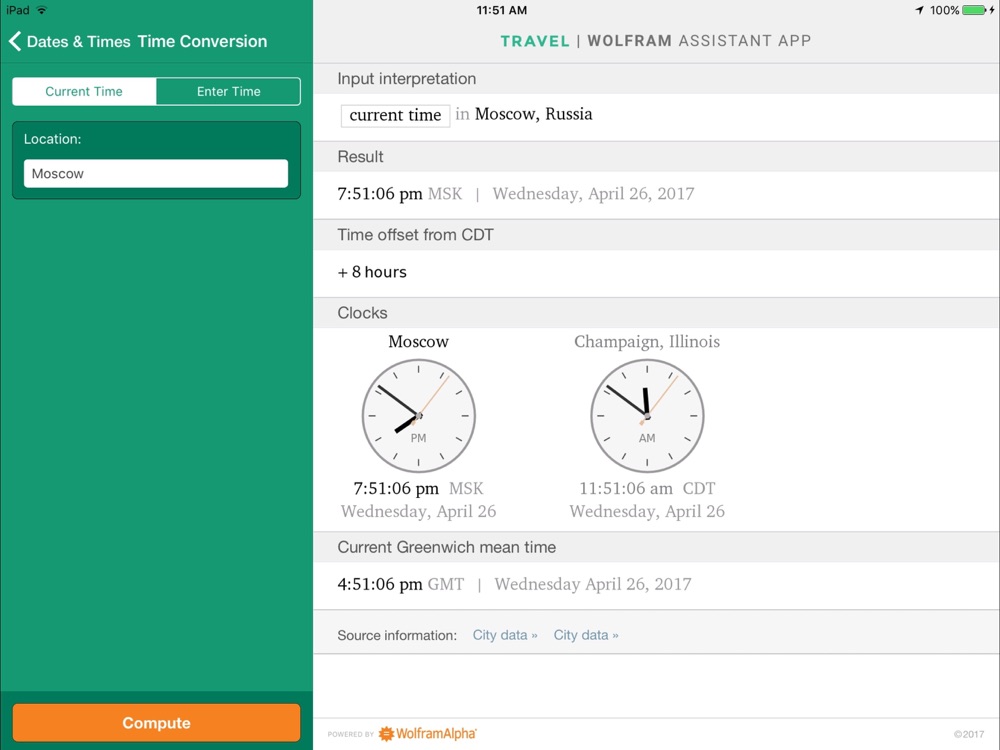Image resolution: width=1000 pixels, height=750 pixels.
Task: Open the first City data source link
Action: tap(505, 635)
